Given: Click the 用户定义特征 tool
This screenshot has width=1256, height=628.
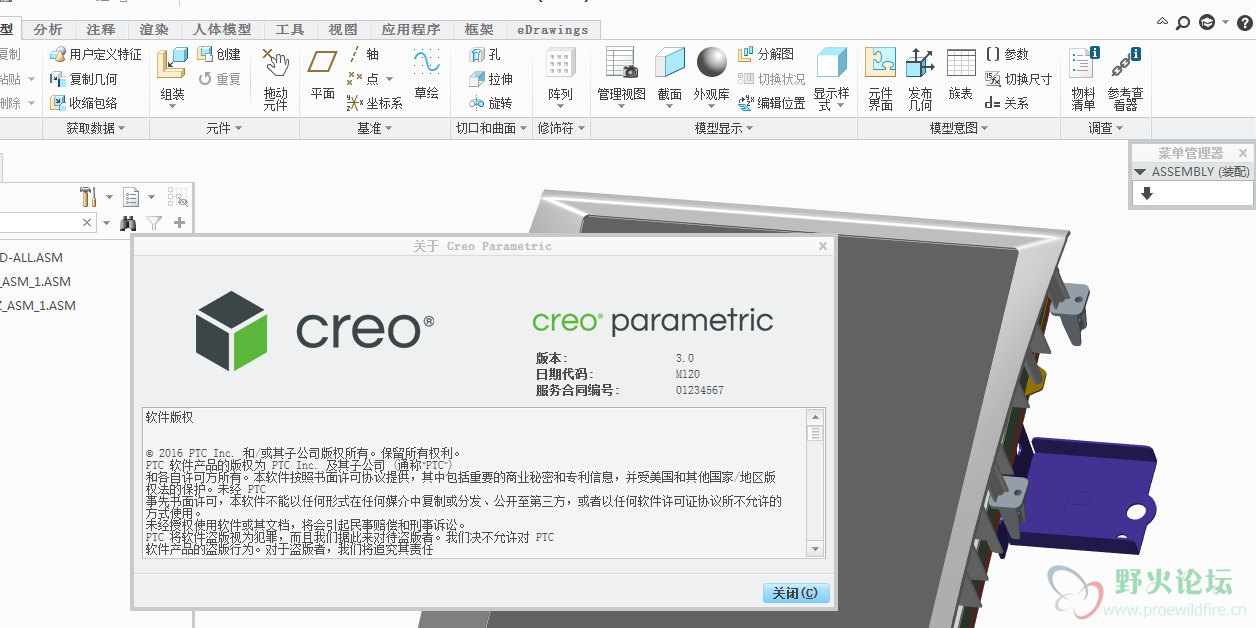Looking at the screenshot, I should click(x=96, y=54).
